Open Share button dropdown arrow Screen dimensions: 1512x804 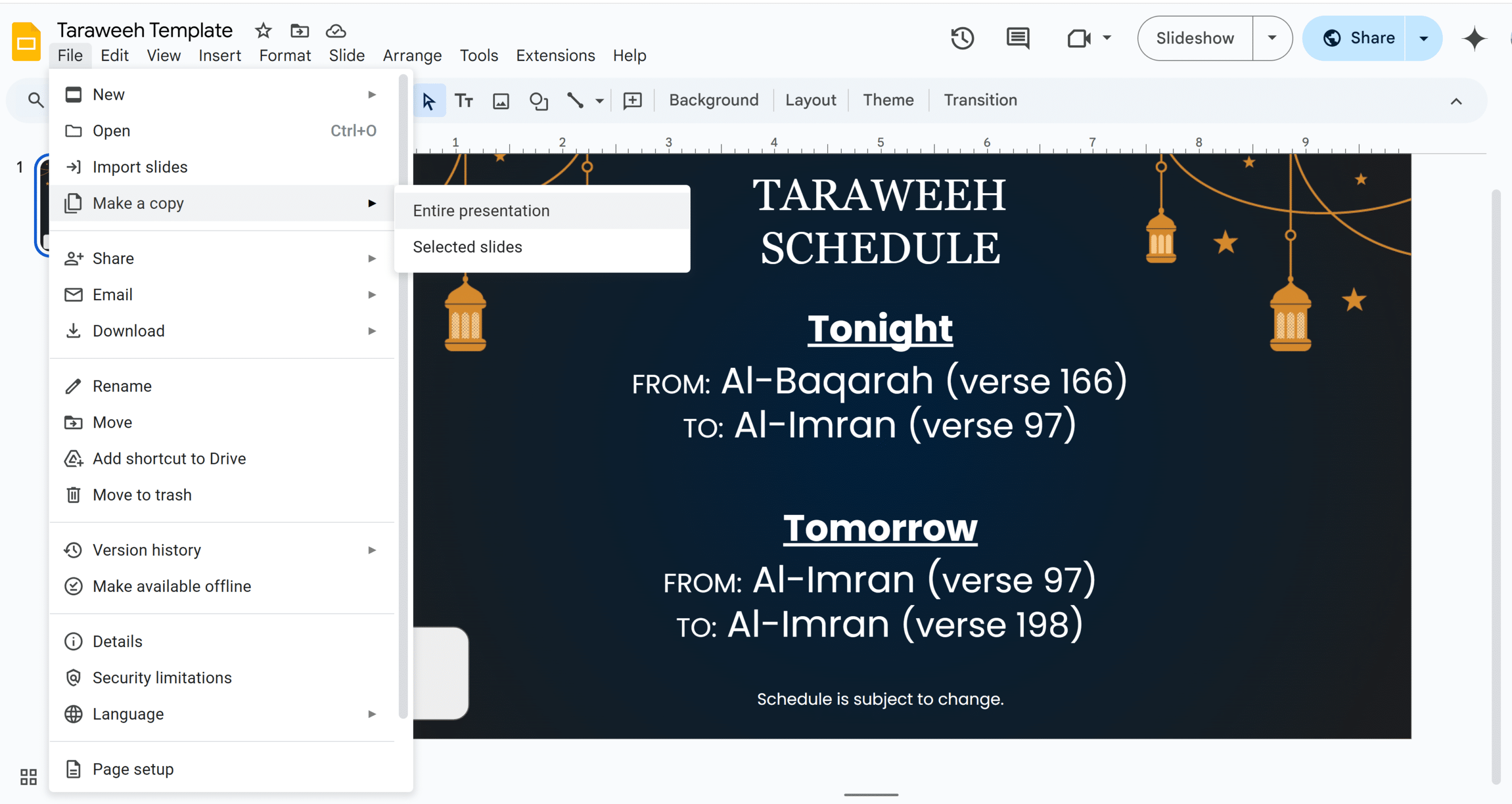coord(1423,38)
